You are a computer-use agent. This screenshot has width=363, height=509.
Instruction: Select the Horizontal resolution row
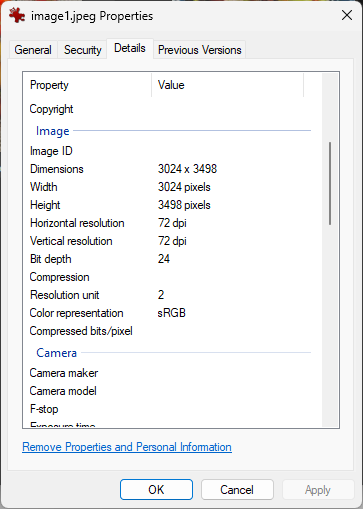point(170,223)
